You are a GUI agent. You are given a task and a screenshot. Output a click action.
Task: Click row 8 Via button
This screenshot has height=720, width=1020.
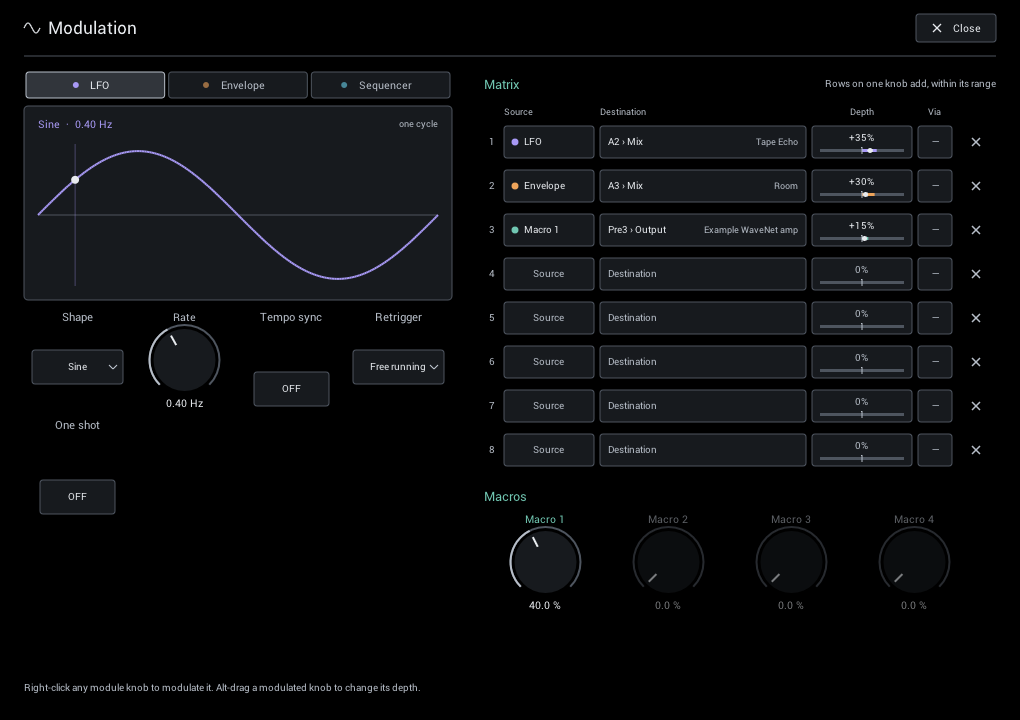[935, 449]
